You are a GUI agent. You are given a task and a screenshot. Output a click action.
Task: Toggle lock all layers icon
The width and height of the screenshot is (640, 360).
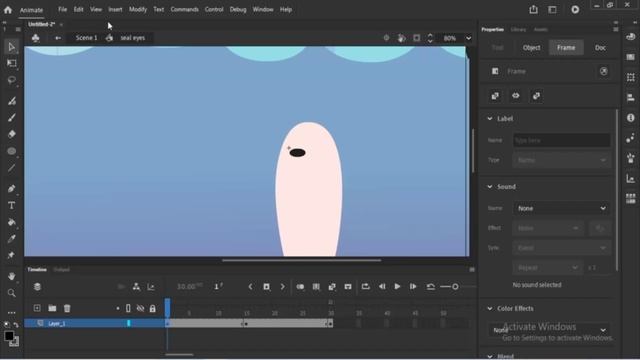(x=152, y=309)
